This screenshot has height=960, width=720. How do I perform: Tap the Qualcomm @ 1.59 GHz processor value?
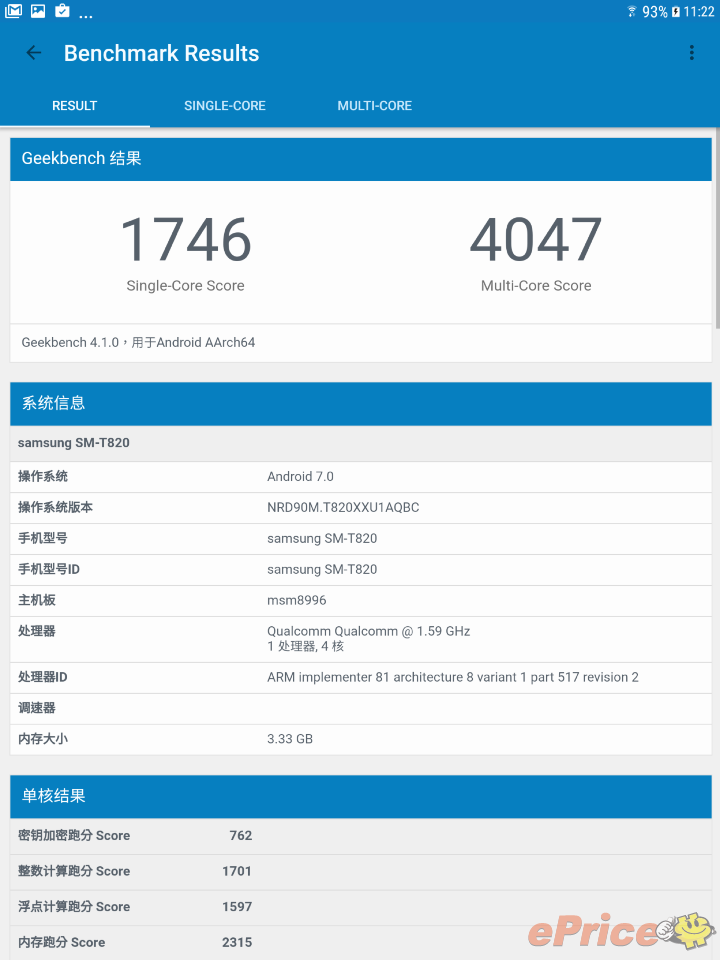[x=369, y=631]
